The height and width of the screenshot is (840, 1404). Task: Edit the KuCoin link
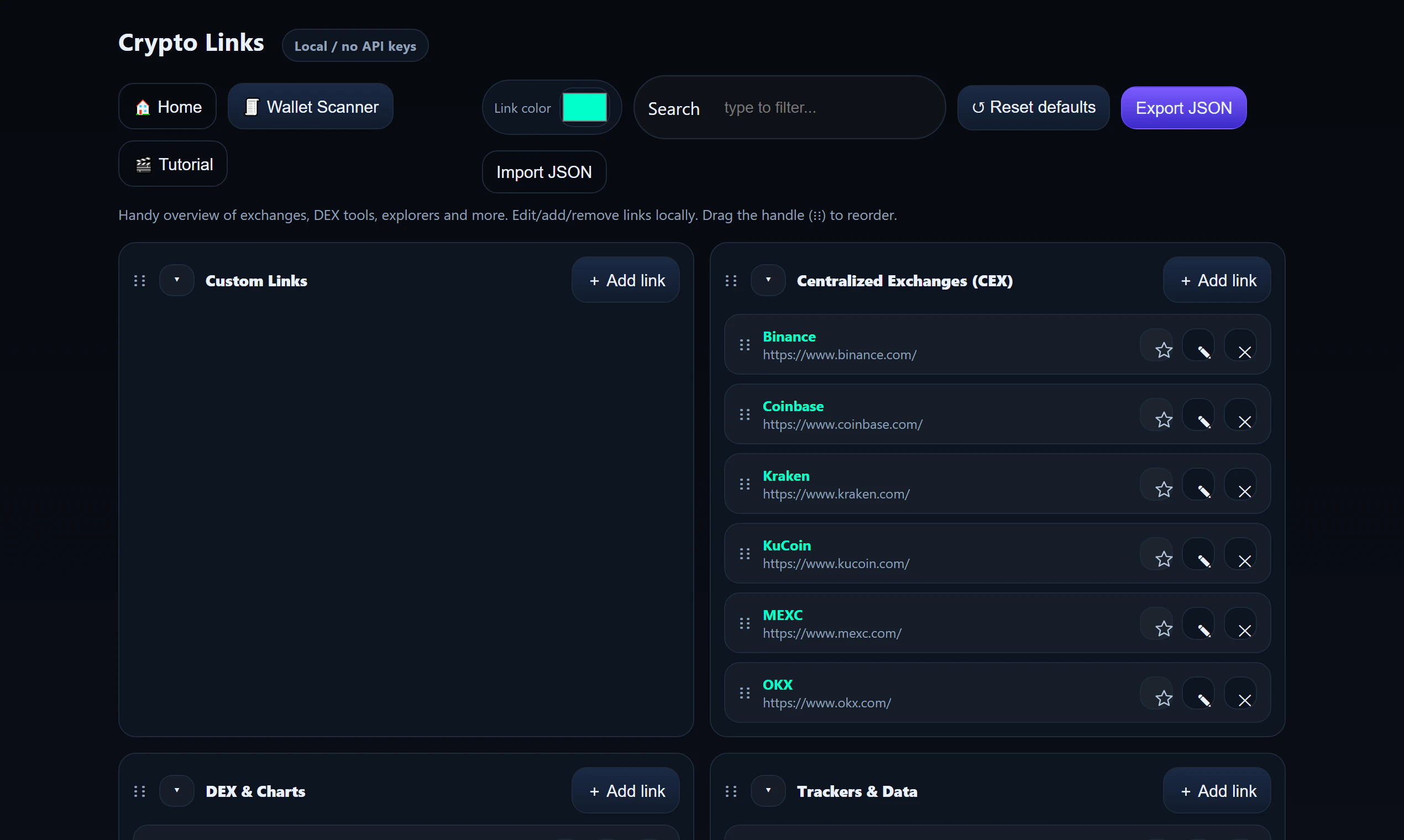[1198, 554]
